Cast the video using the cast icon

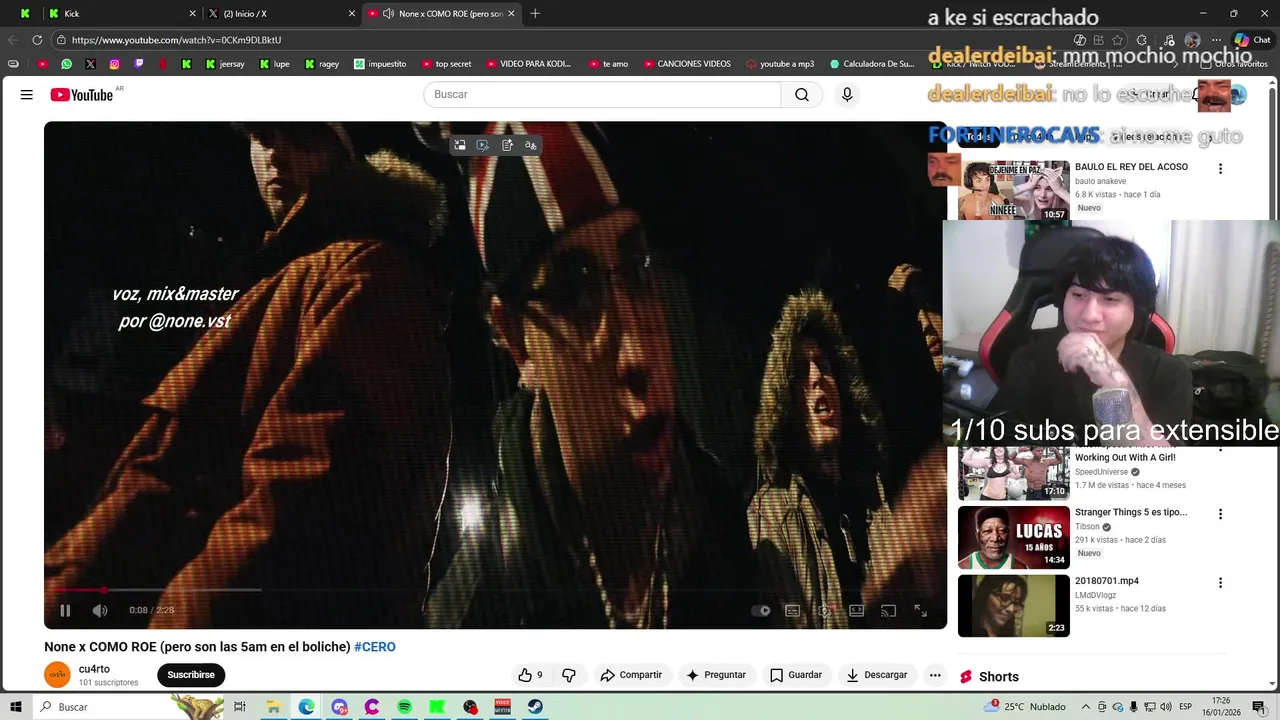pyautogui.click(x=888, y=610)
